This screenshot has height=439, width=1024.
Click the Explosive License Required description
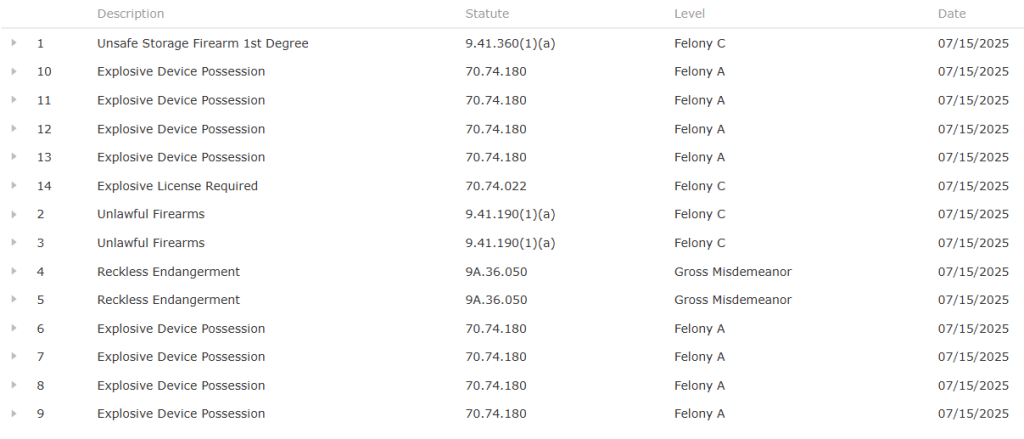click(x=177, y=186)
